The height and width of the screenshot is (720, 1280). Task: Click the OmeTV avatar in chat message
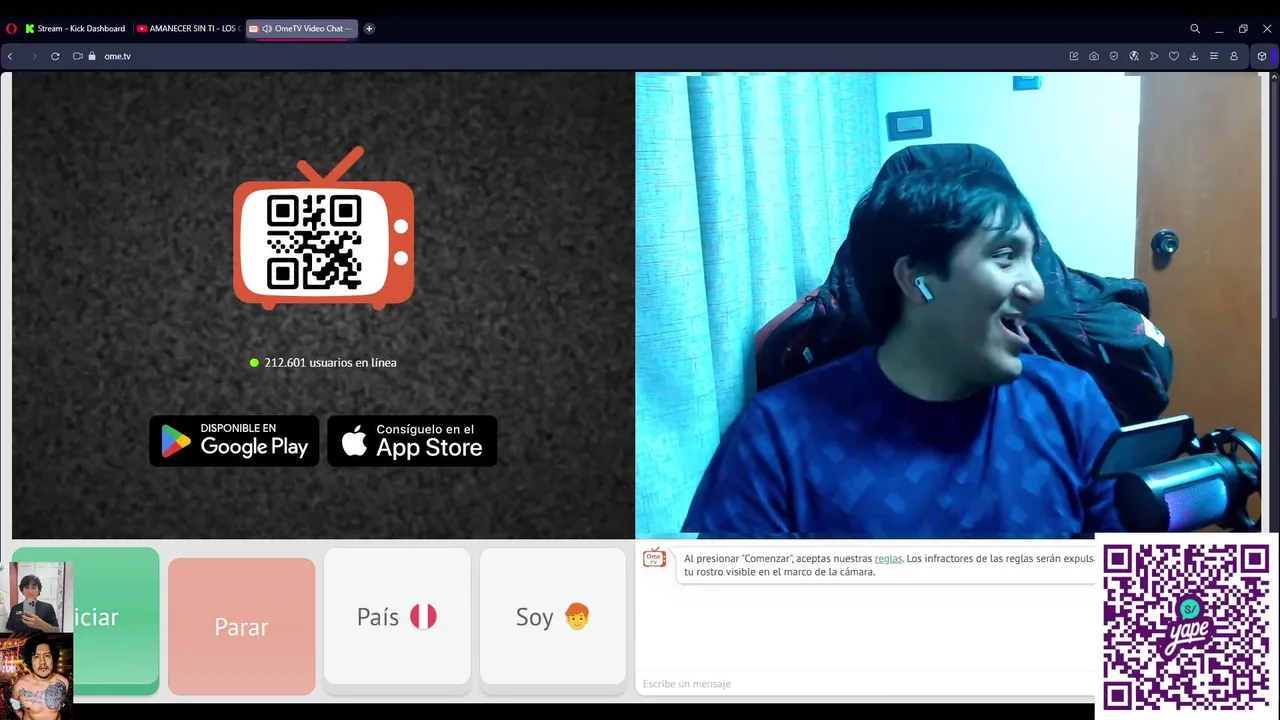[654, 558]
